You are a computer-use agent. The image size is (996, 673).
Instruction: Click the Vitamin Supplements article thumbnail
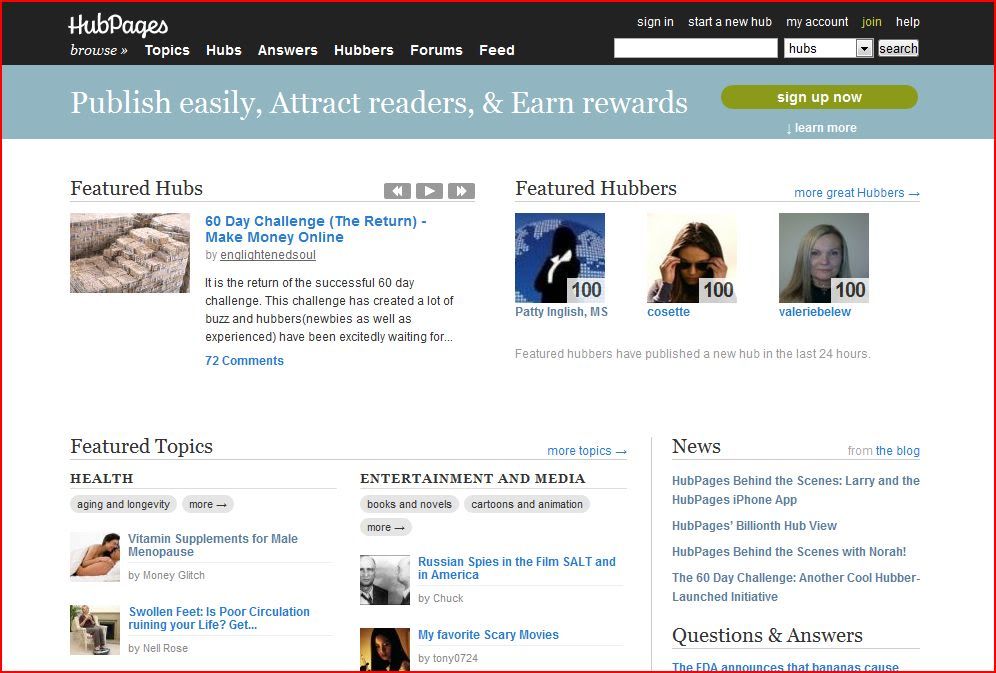click(95, 557)
